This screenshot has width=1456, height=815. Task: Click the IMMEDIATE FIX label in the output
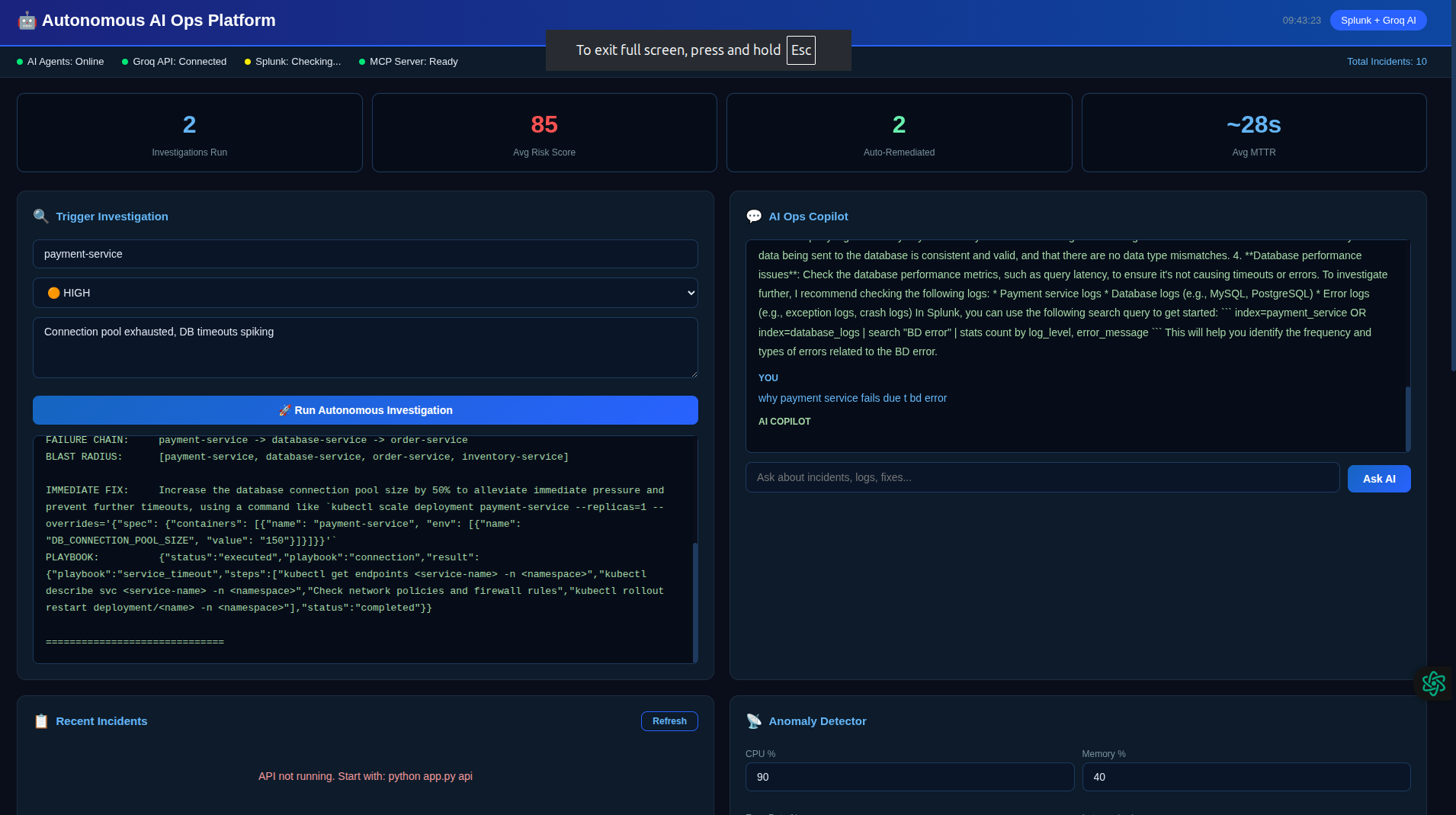(87, 490)
